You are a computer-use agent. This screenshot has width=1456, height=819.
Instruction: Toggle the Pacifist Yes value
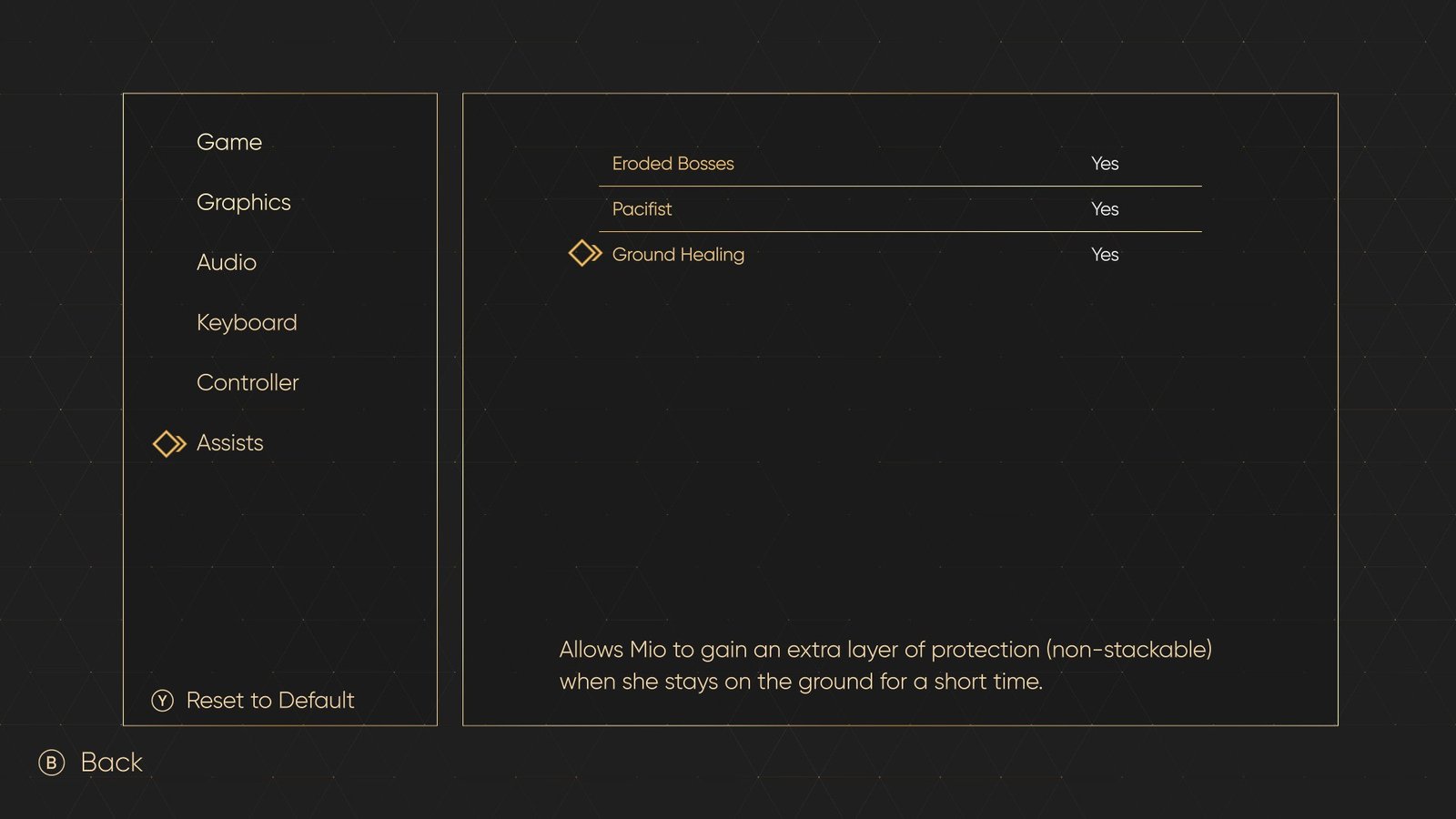1105,209
